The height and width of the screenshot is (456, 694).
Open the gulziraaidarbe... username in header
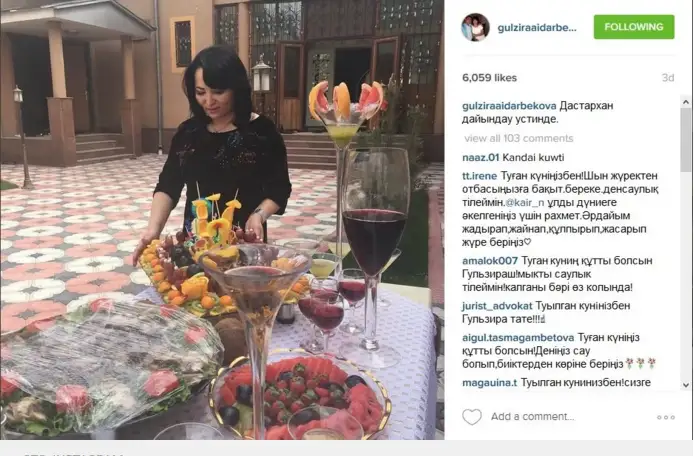537,27
